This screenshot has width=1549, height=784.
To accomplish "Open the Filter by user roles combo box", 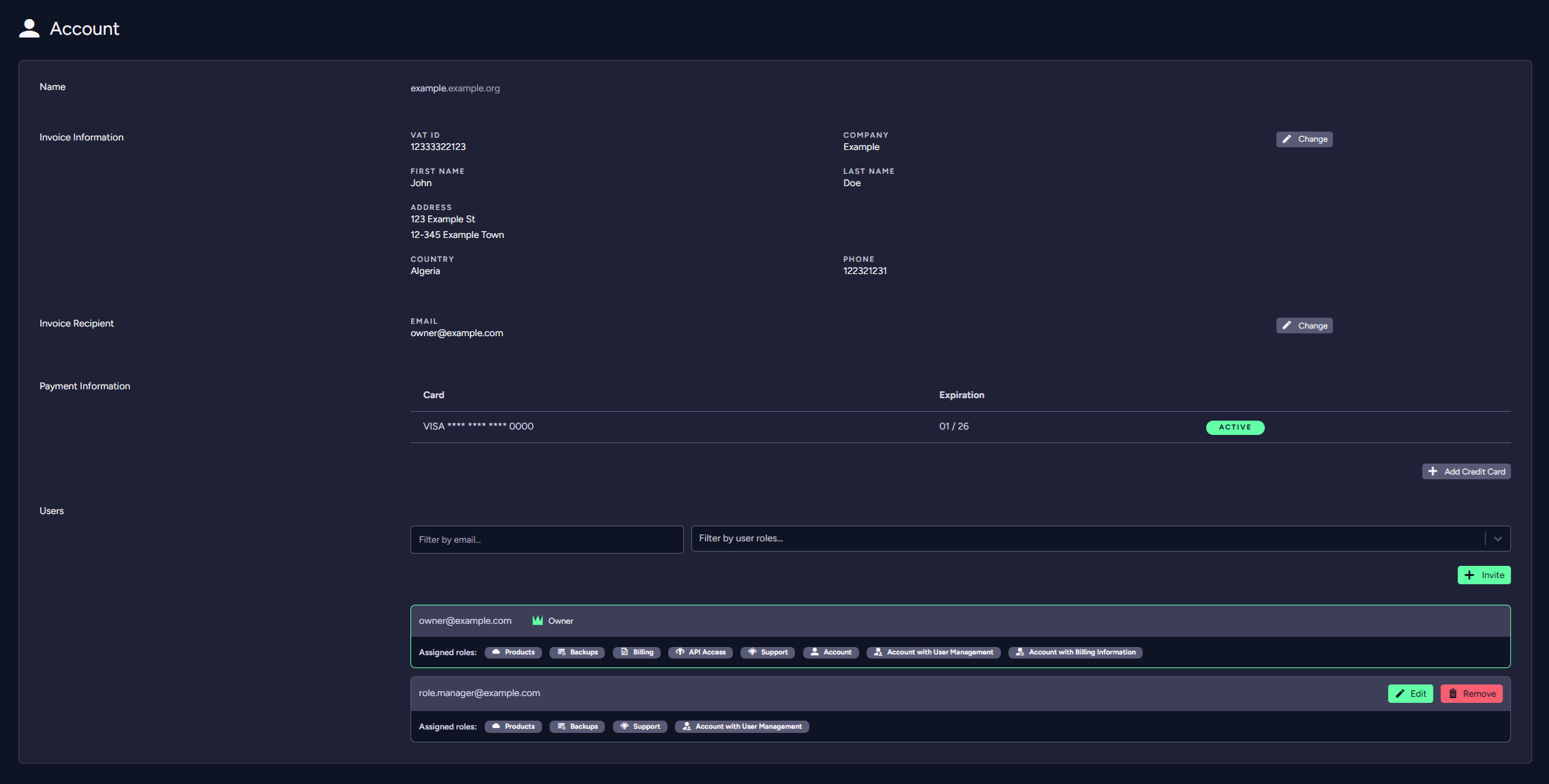I will (x=1084, y=539).
